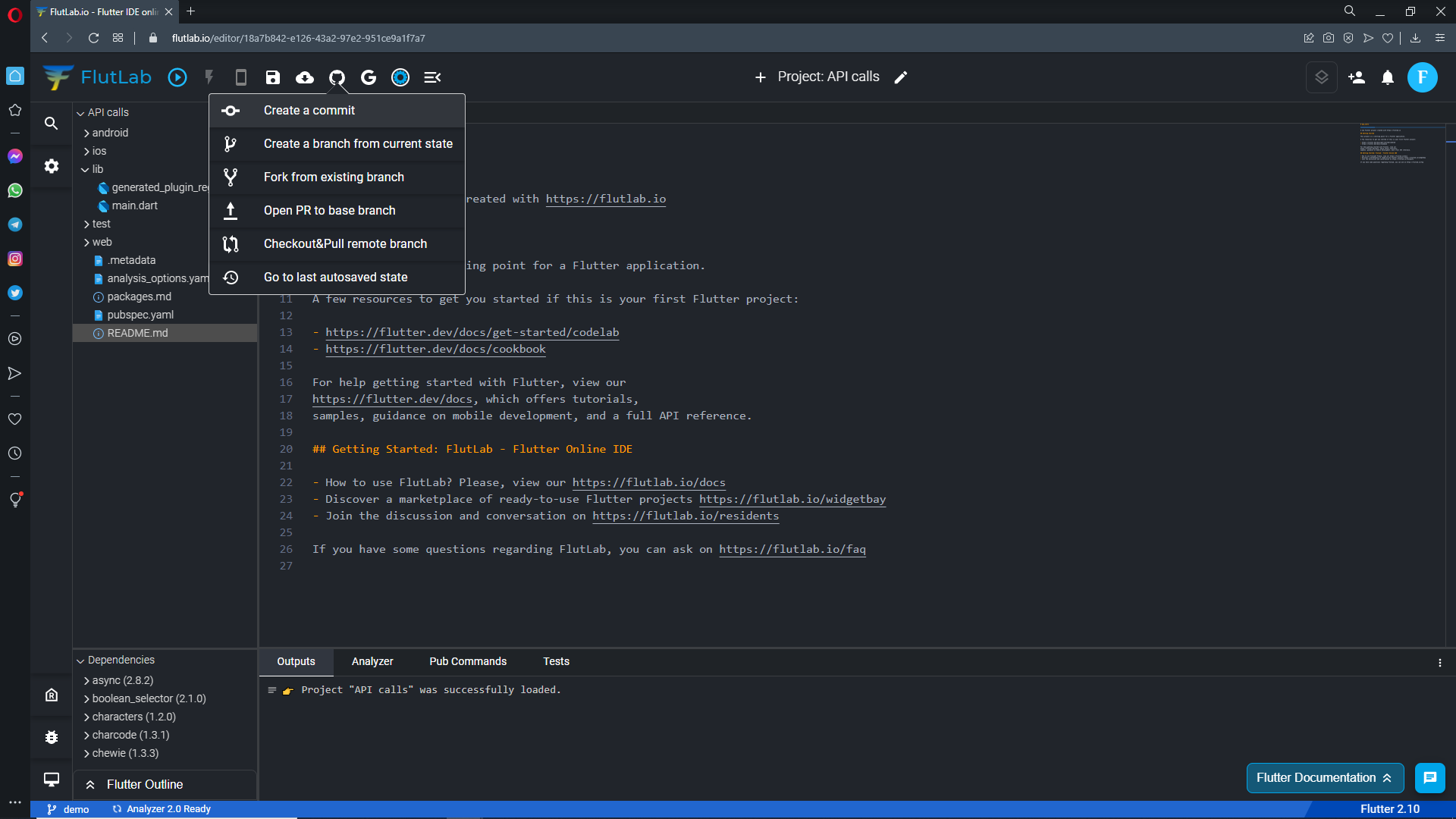Open the home panel icon in sidebar
Image resolution: width=1456 pixels, height=819 pixels.
coord(52,695)
